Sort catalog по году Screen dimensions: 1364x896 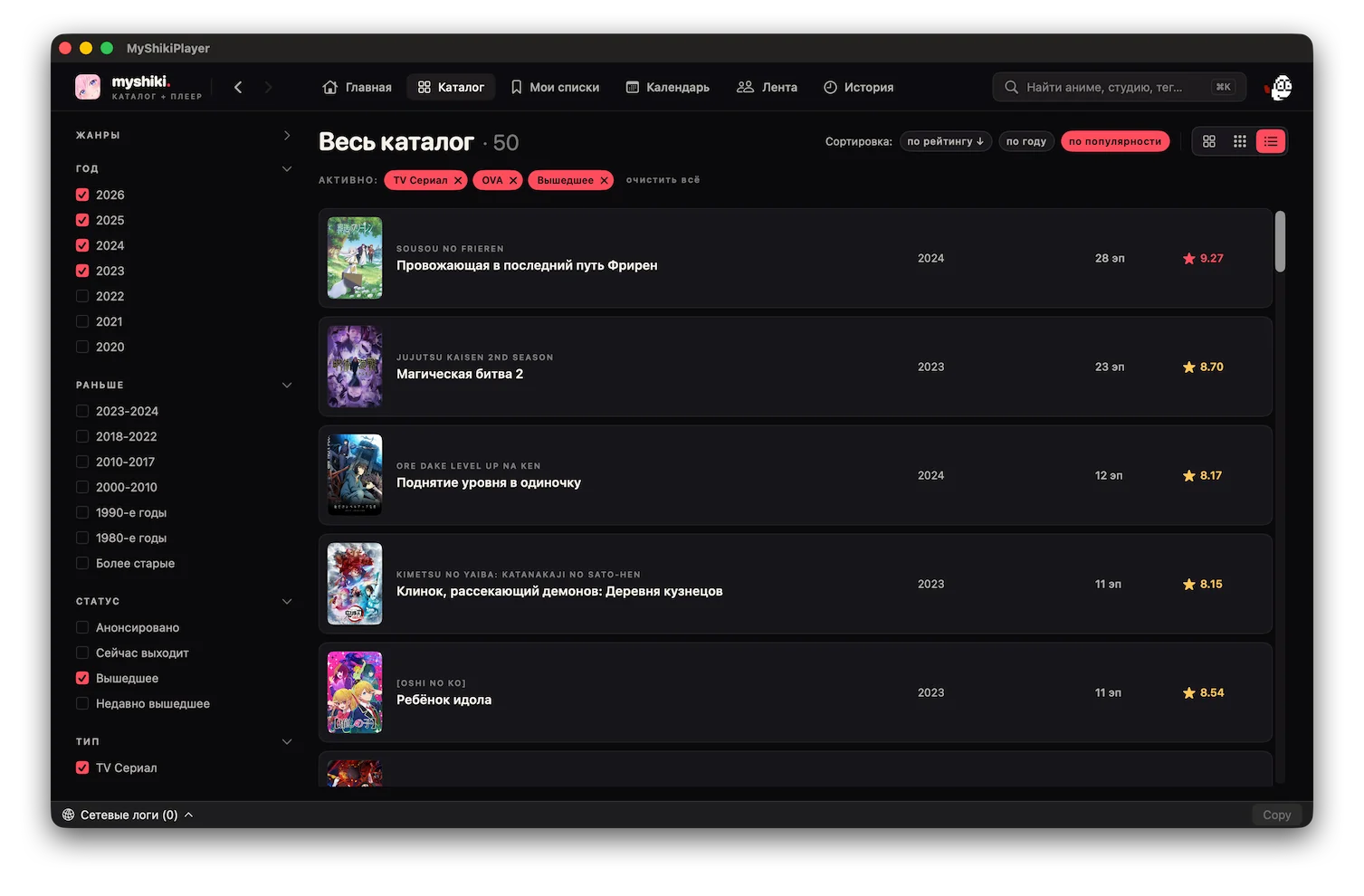[x=1026, y=141]
